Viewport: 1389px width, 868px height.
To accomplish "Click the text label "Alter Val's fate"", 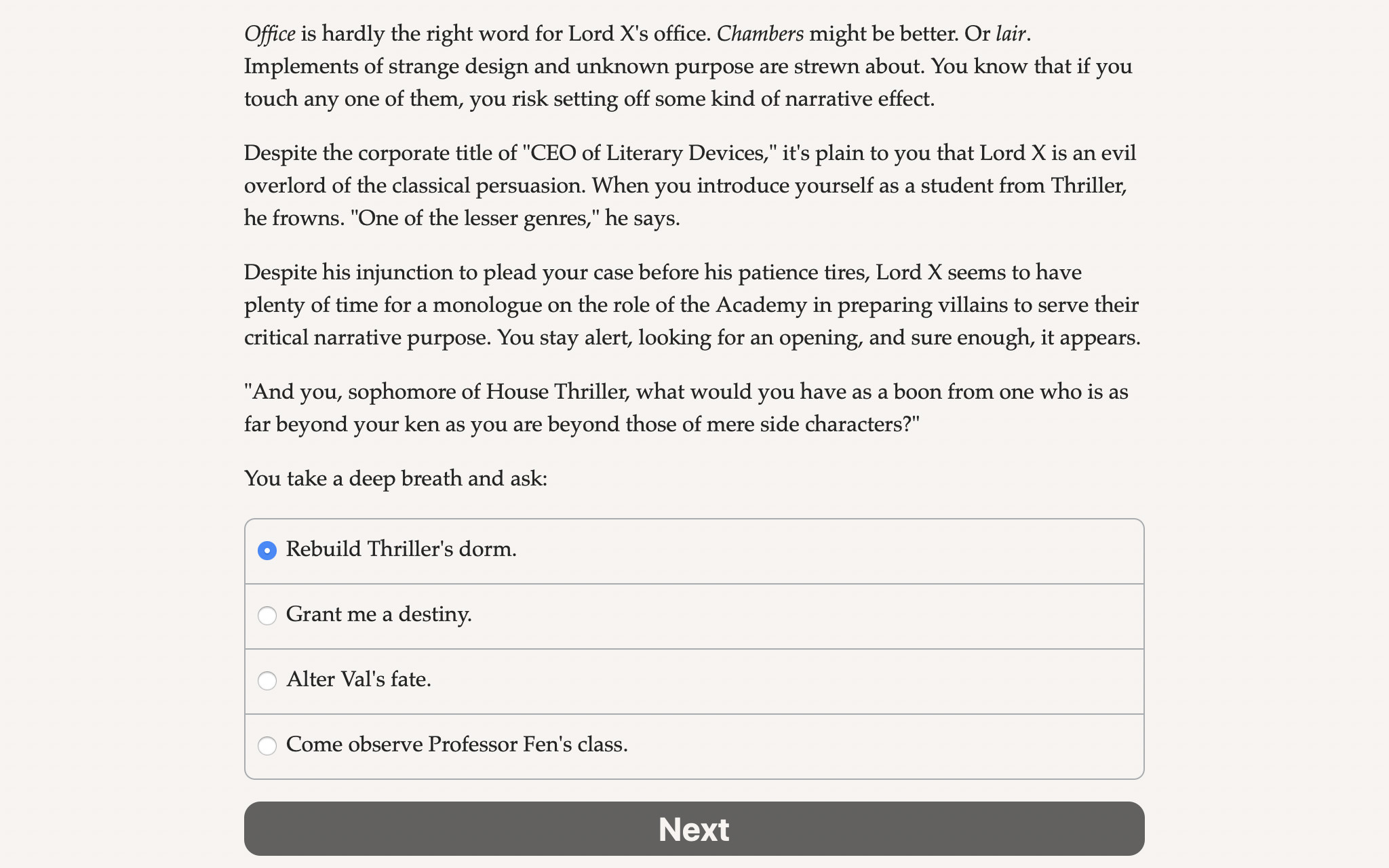I will coord(359,680).
